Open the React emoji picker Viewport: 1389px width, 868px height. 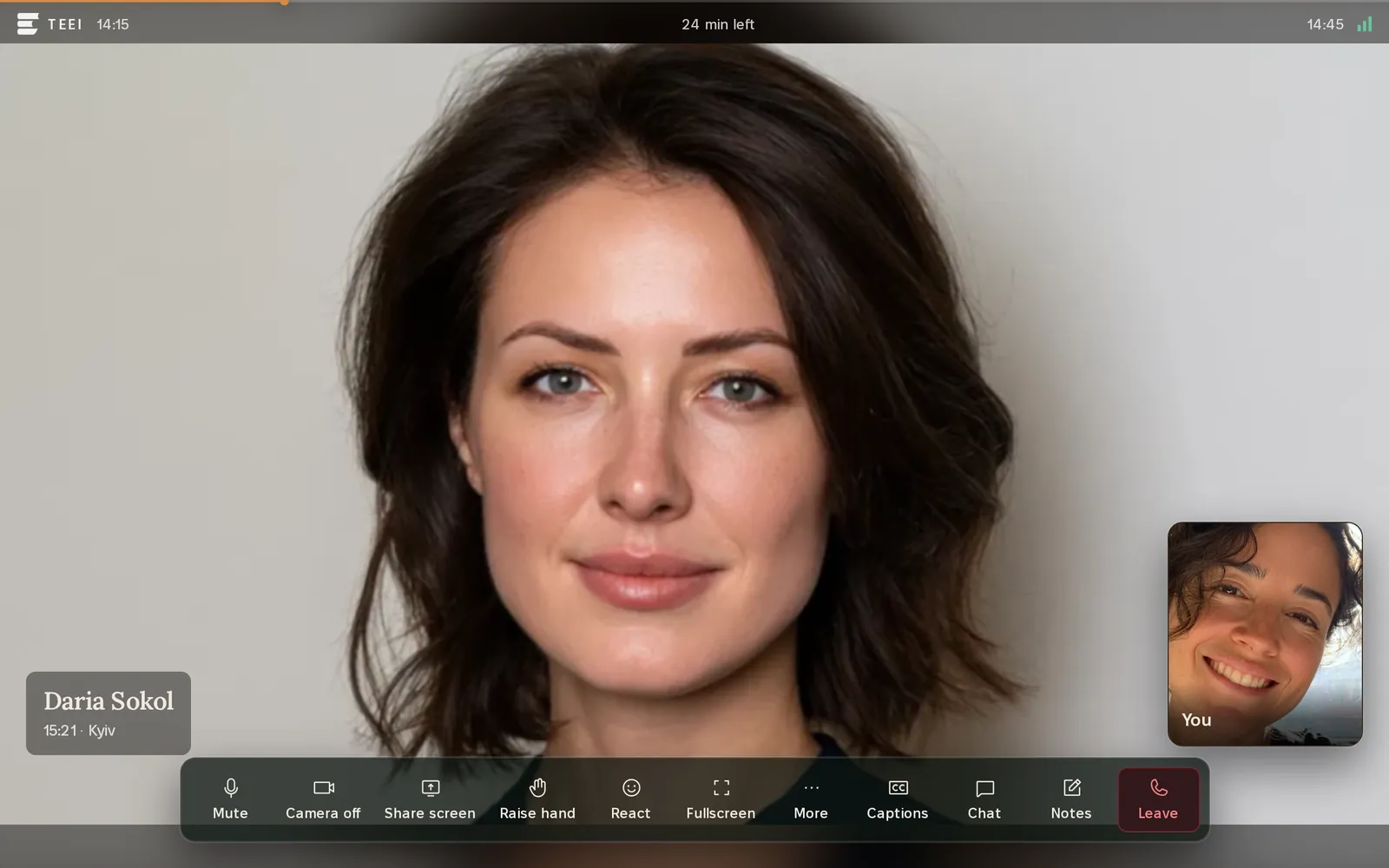point(630,799)
